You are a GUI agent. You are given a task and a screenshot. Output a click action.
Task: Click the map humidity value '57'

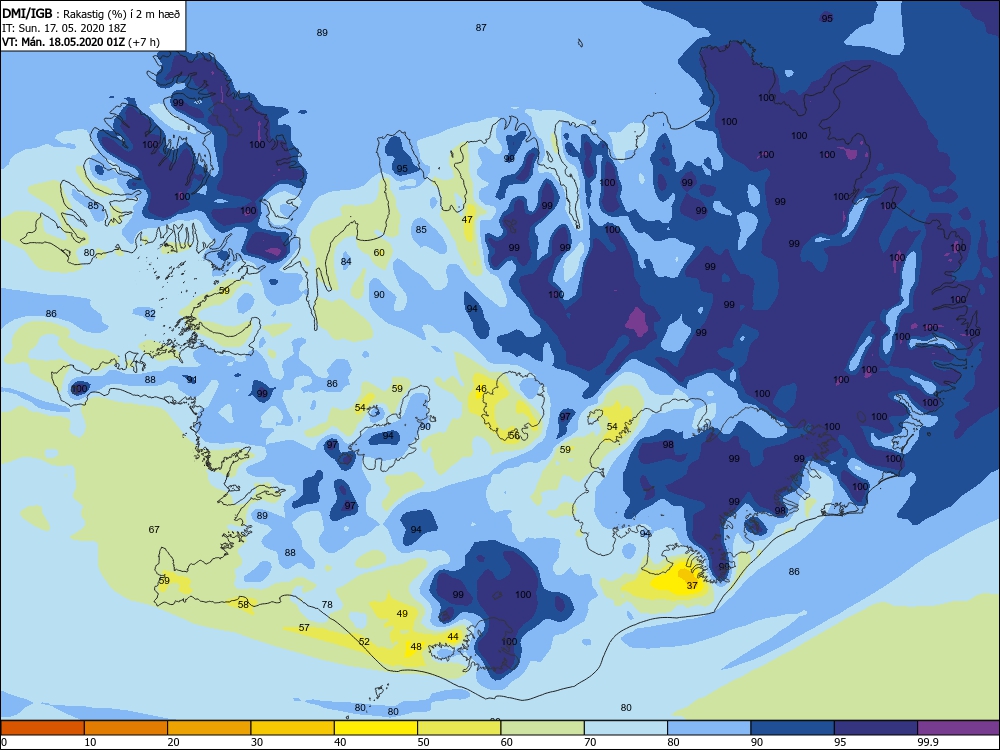tap(304, 628)
